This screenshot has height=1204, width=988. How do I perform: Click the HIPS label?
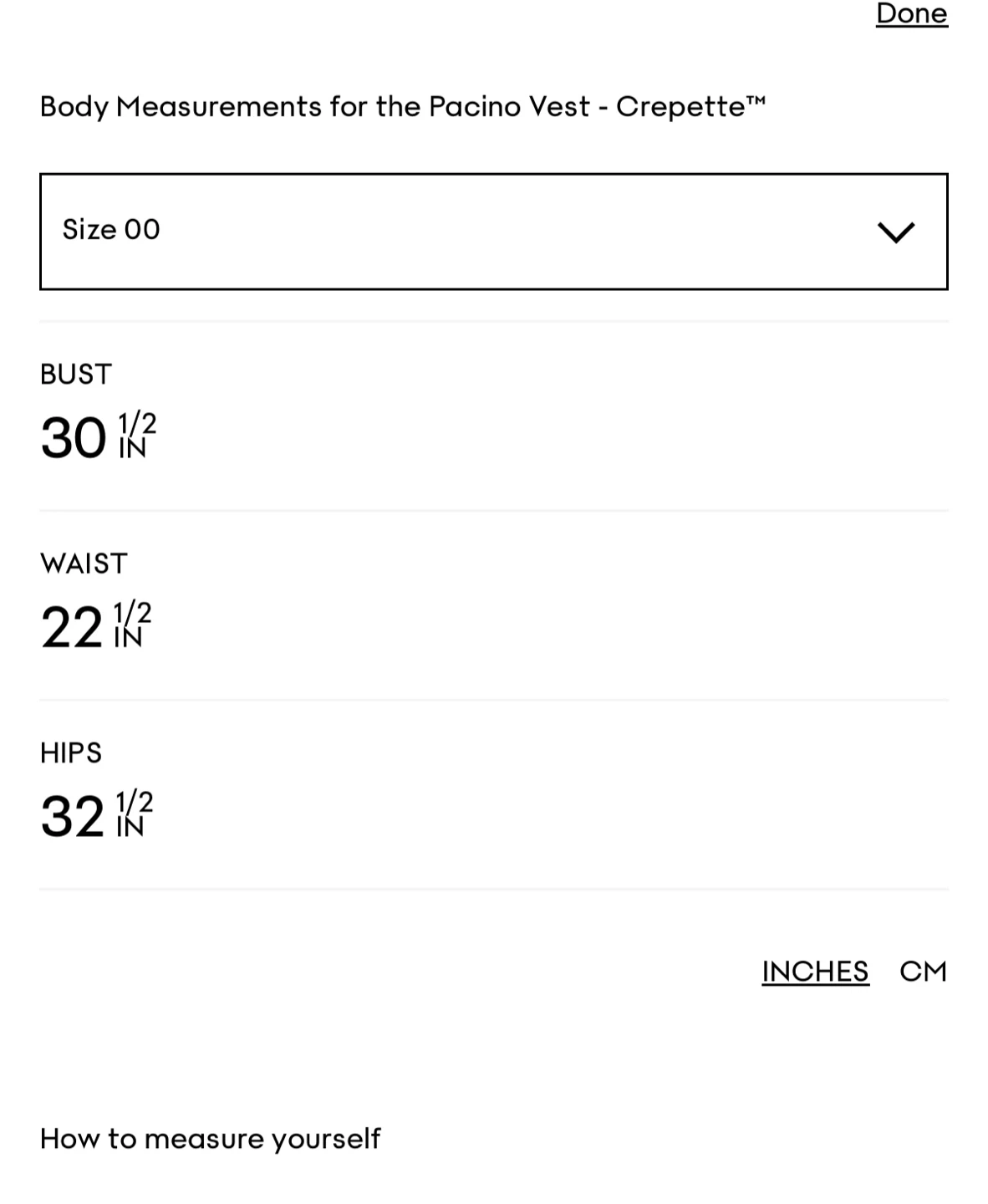pos(71,752)
